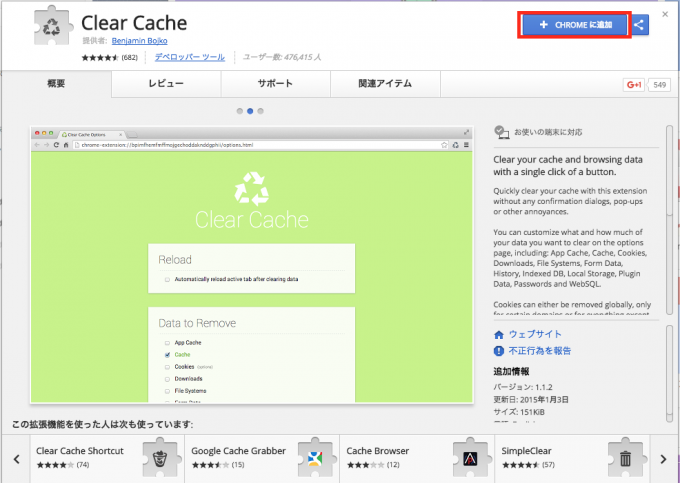Click the home icon beside ウェブサイト

point(499,335)
